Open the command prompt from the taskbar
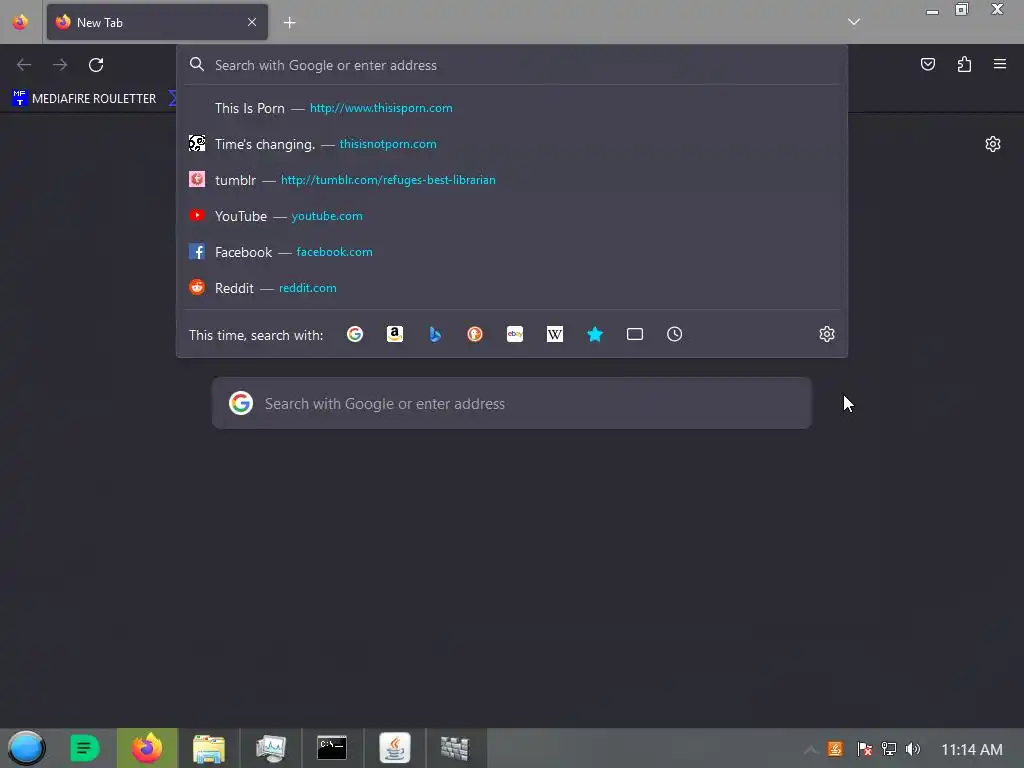The height and width of the screenshot is (768, 1024). pyautogui.click(x=332, y=748)
